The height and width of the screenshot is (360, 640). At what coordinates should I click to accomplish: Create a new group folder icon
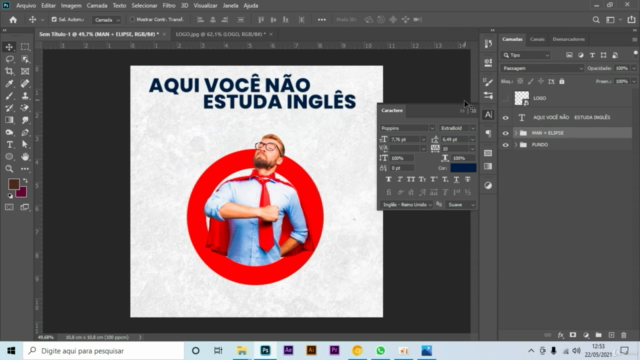pyautogui.click(x=598, y=335)
